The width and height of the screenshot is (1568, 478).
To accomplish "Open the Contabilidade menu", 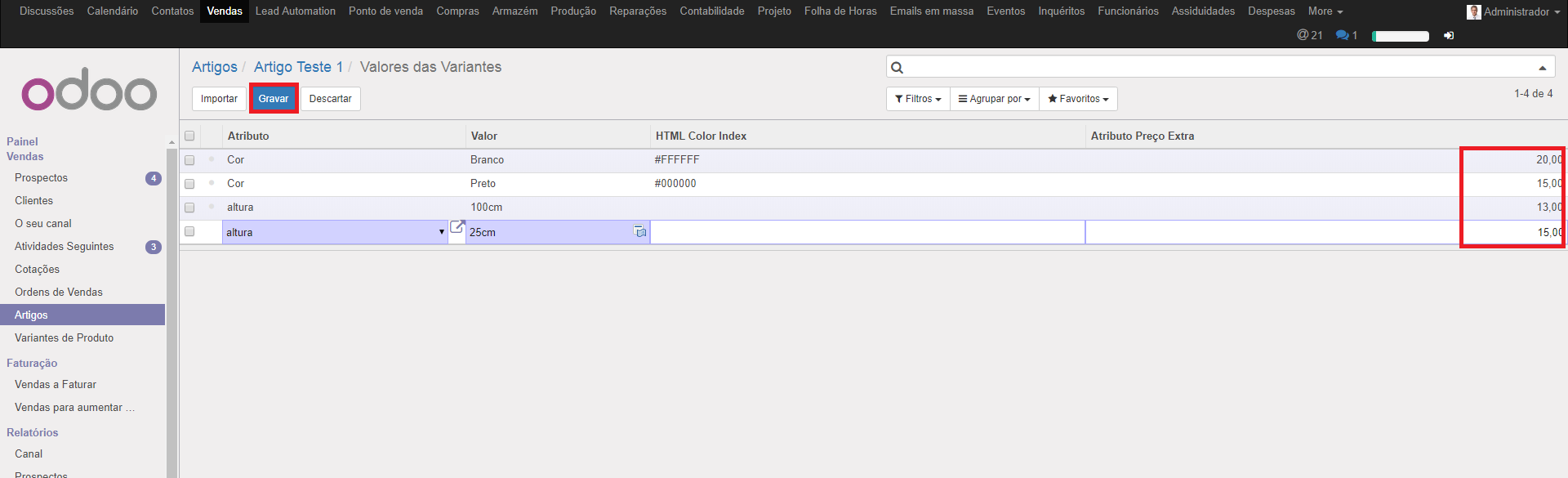I will pos(711,11).
